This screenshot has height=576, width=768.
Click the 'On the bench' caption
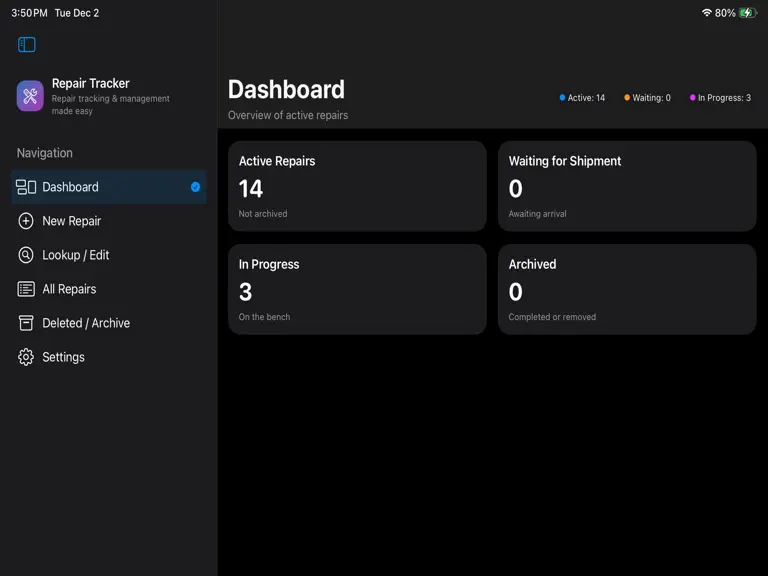point(264,317)
